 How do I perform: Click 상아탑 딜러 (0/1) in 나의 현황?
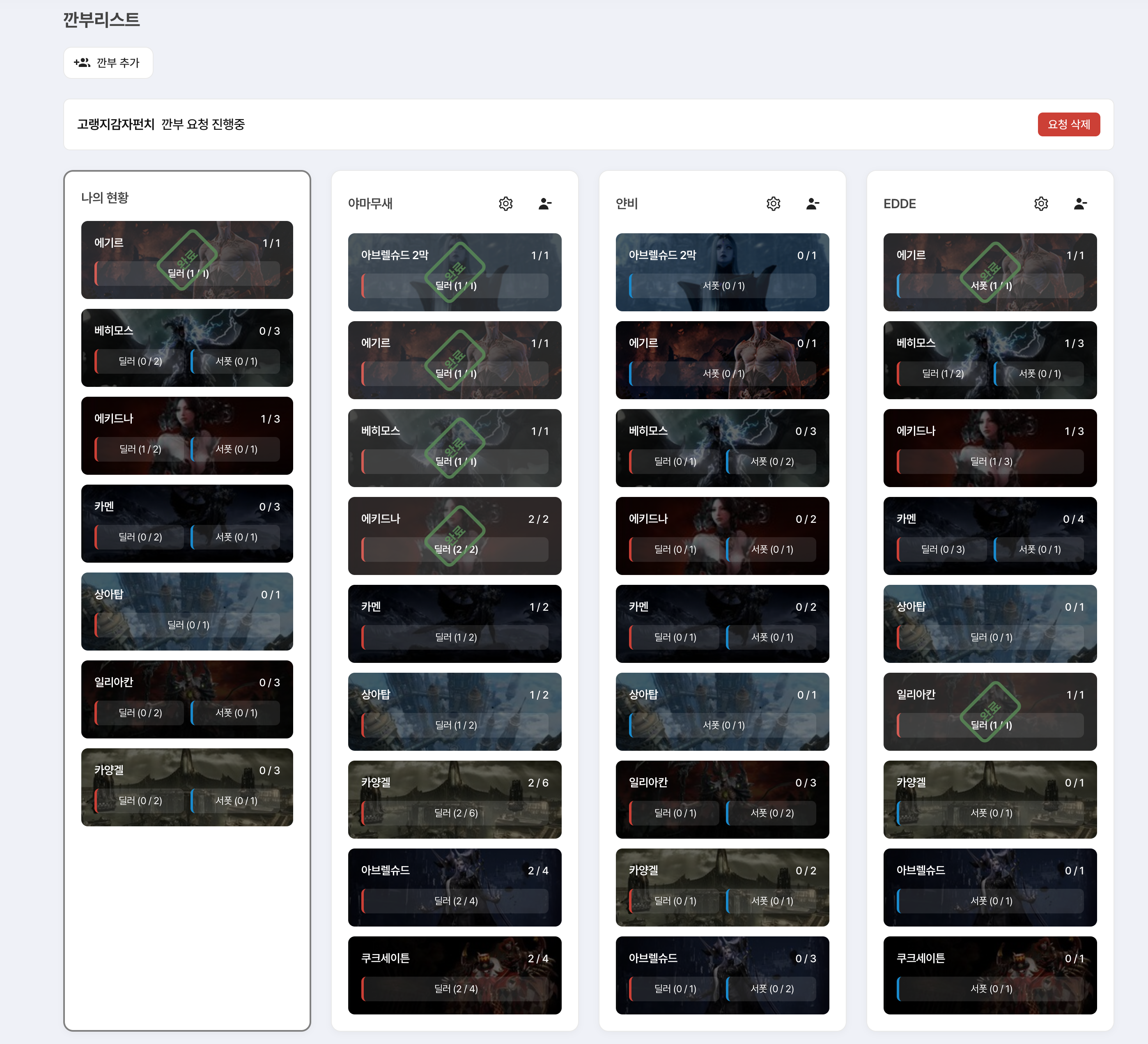point(187,625)
